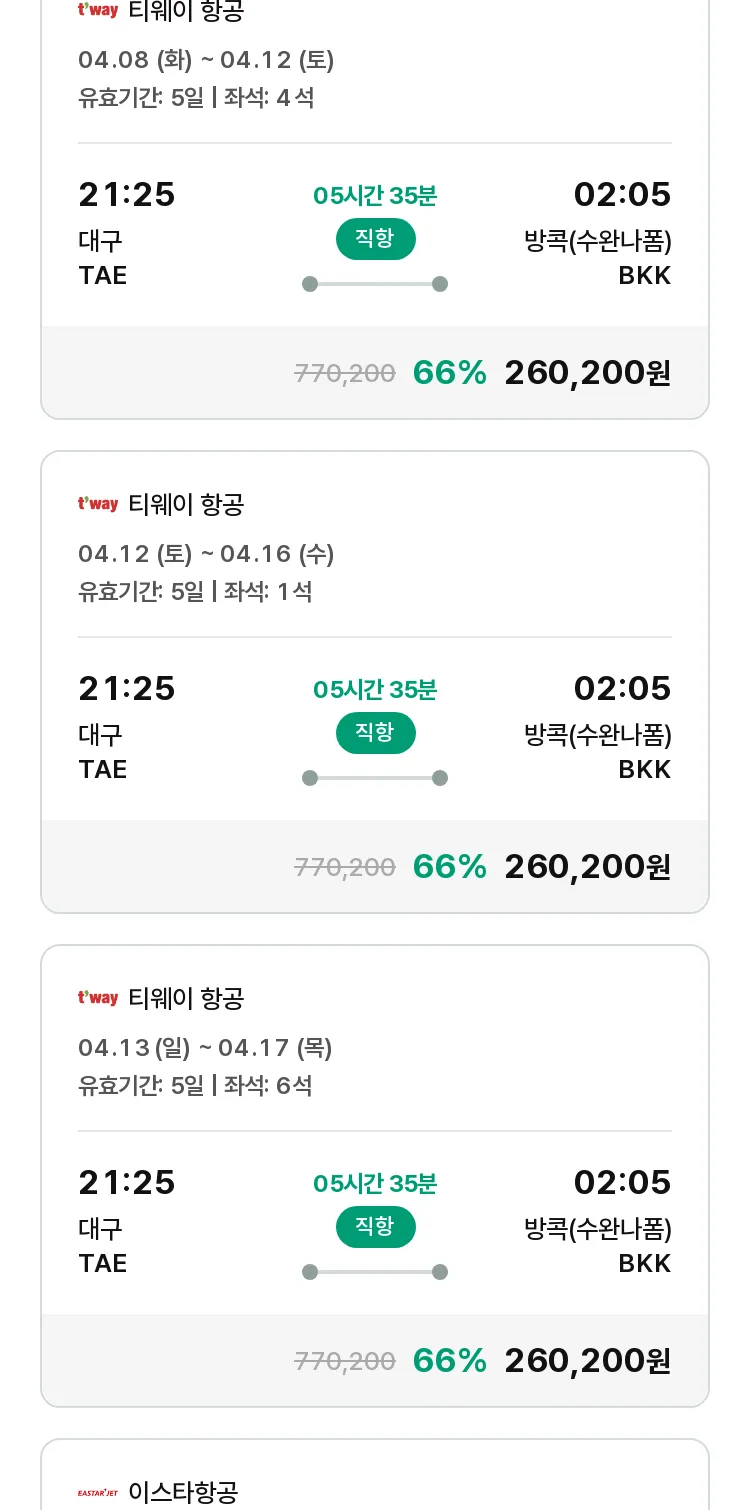Click the route line on the 04.12 flight

point(375,778)
